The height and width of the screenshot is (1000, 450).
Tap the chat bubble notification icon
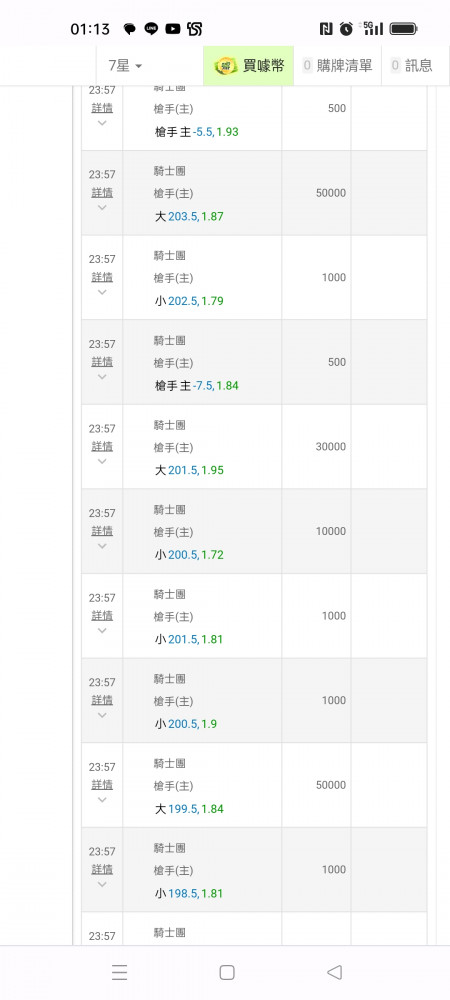click(130, 29)
